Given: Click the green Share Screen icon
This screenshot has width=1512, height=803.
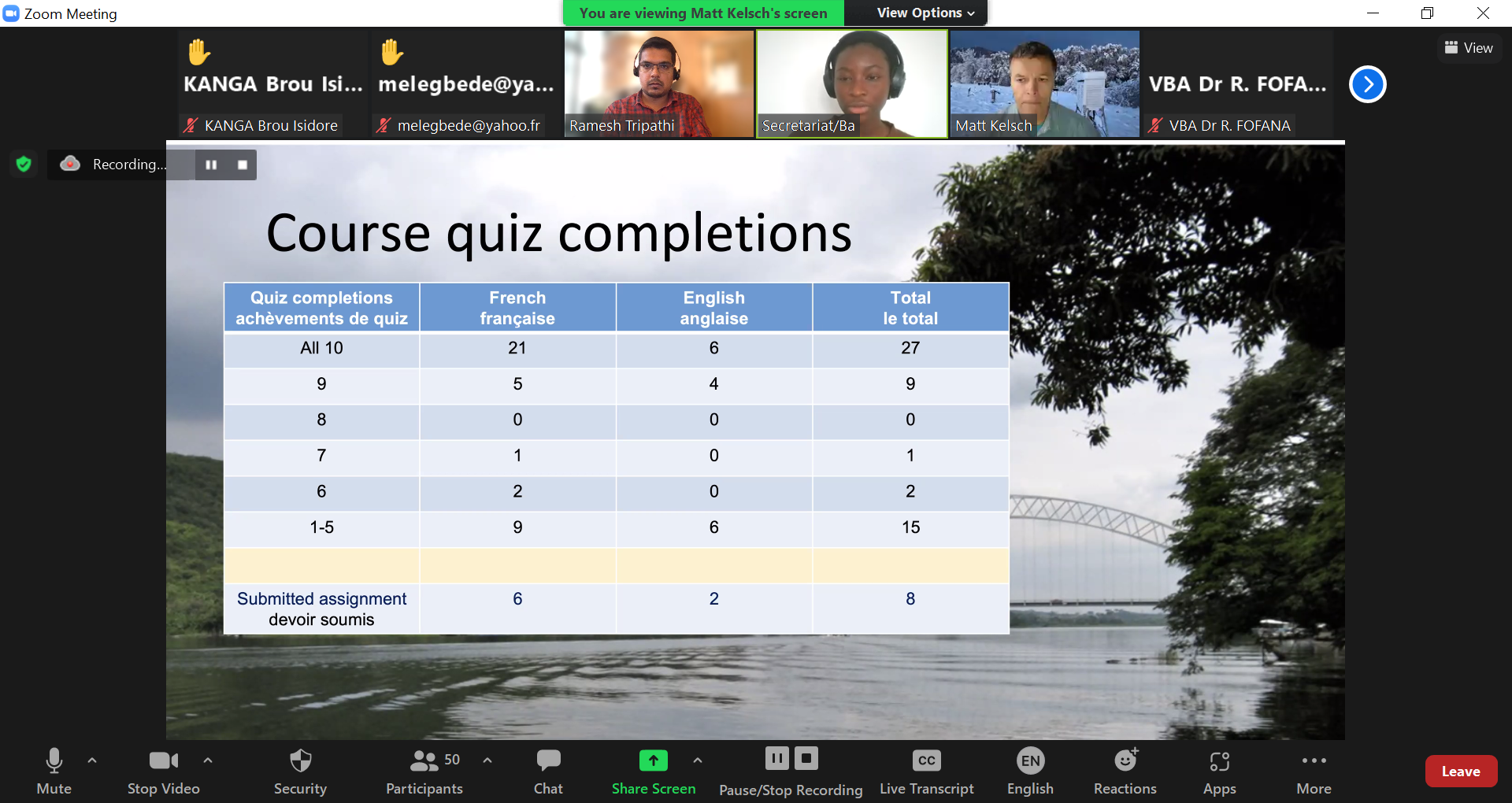Looking at the screenshot, I should click(654, 760).
